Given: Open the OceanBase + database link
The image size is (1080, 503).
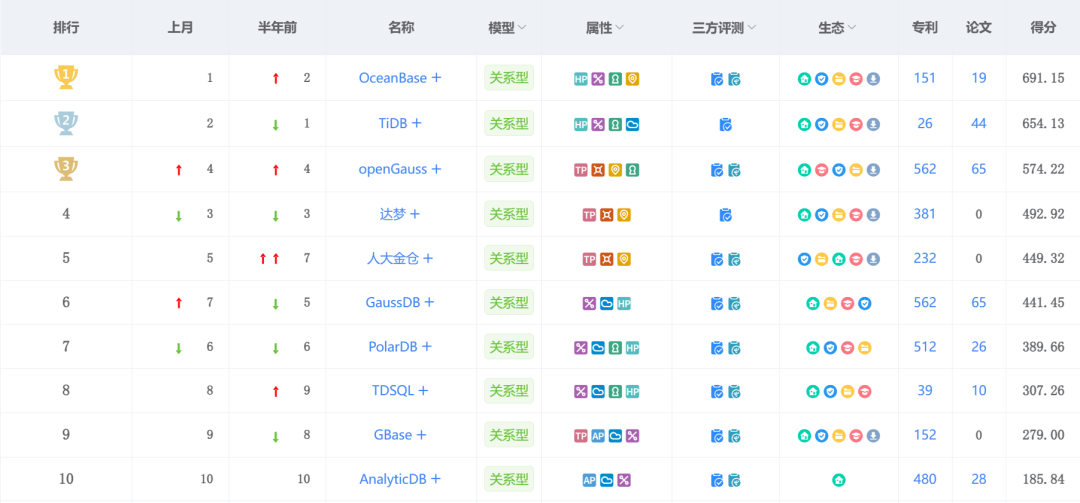Looking at the screenshot, I should click(400, 78).
